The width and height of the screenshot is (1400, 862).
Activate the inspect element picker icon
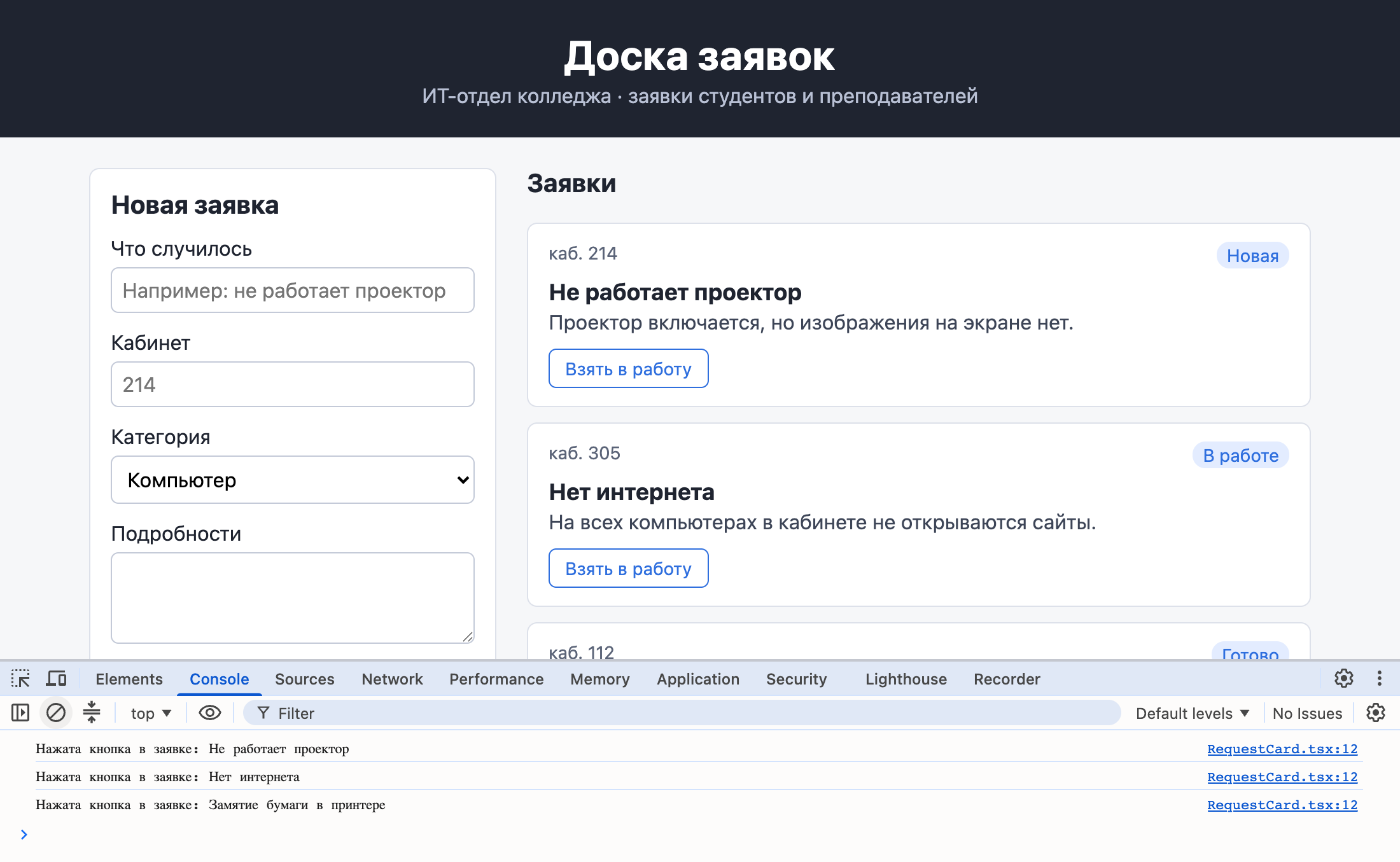(20, 679)
